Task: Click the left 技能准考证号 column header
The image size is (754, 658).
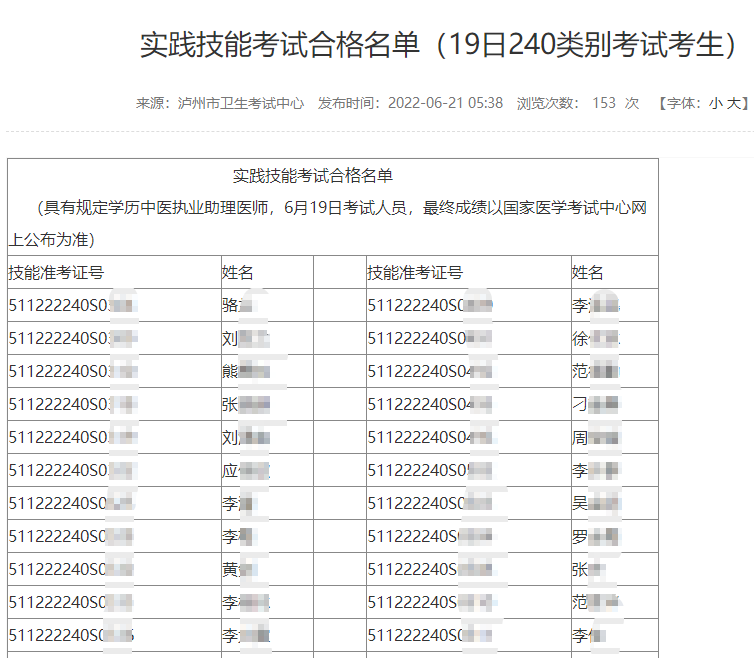Action: point(56,272)
